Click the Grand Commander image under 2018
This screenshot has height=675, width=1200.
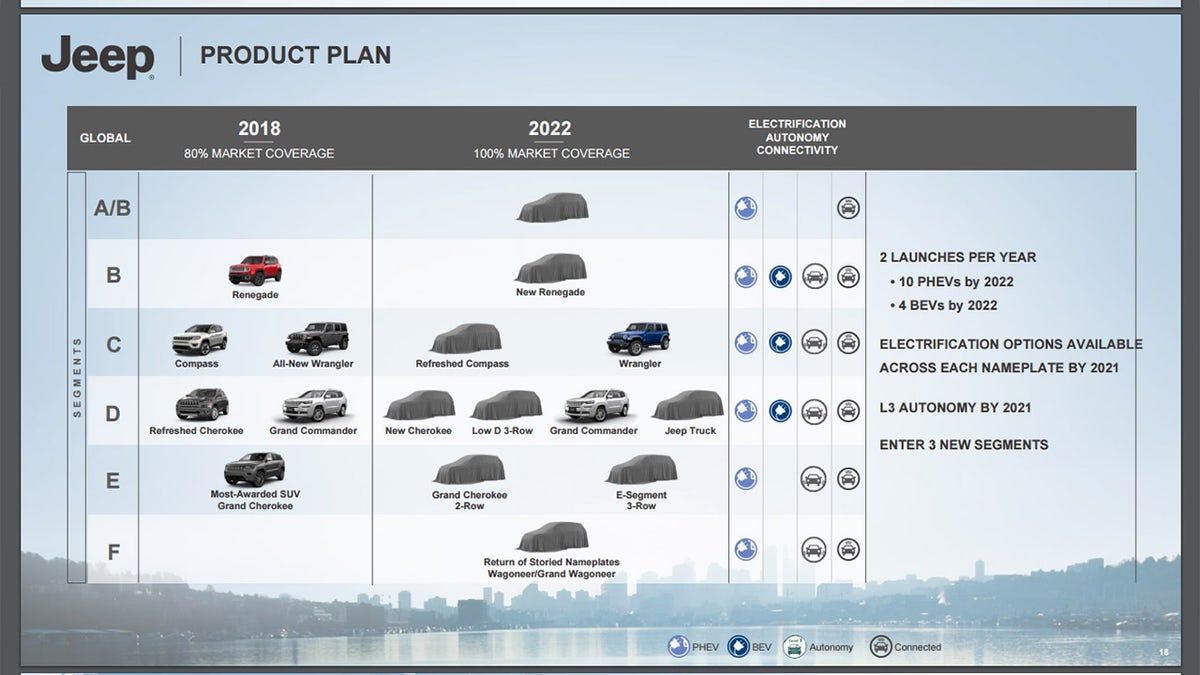click(314, 405)
